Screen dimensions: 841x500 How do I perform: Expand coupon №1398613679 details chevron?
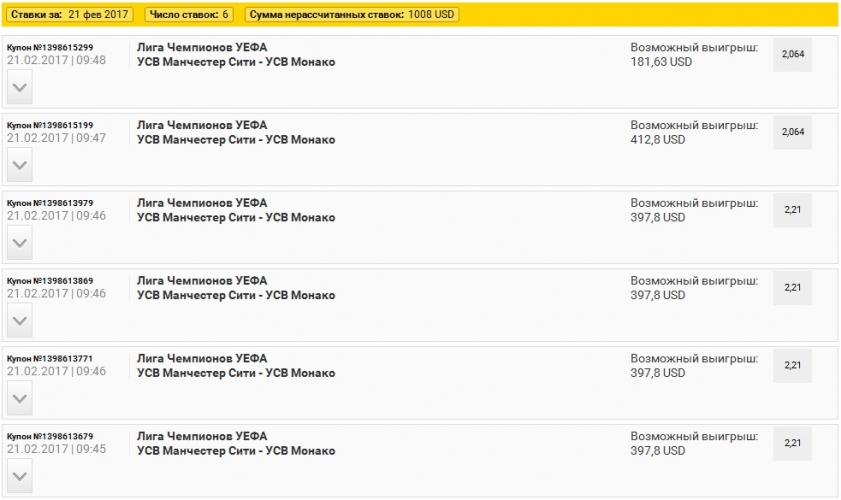[x=20, y=476]
